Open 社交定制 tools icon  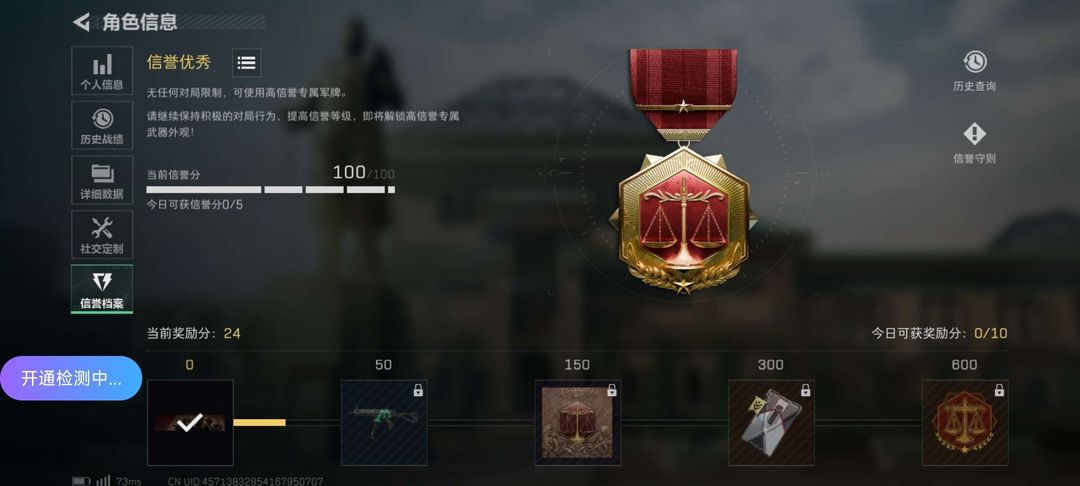(102, 234)
